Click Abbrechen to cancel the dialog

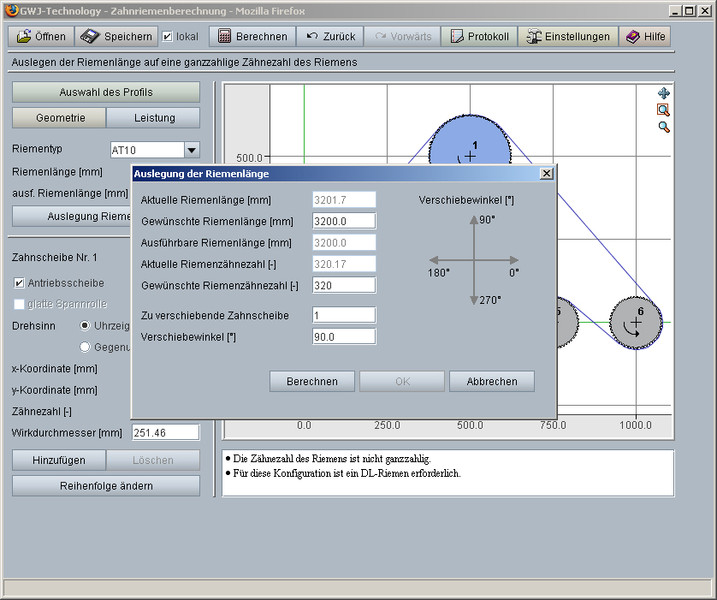point(491,381)
